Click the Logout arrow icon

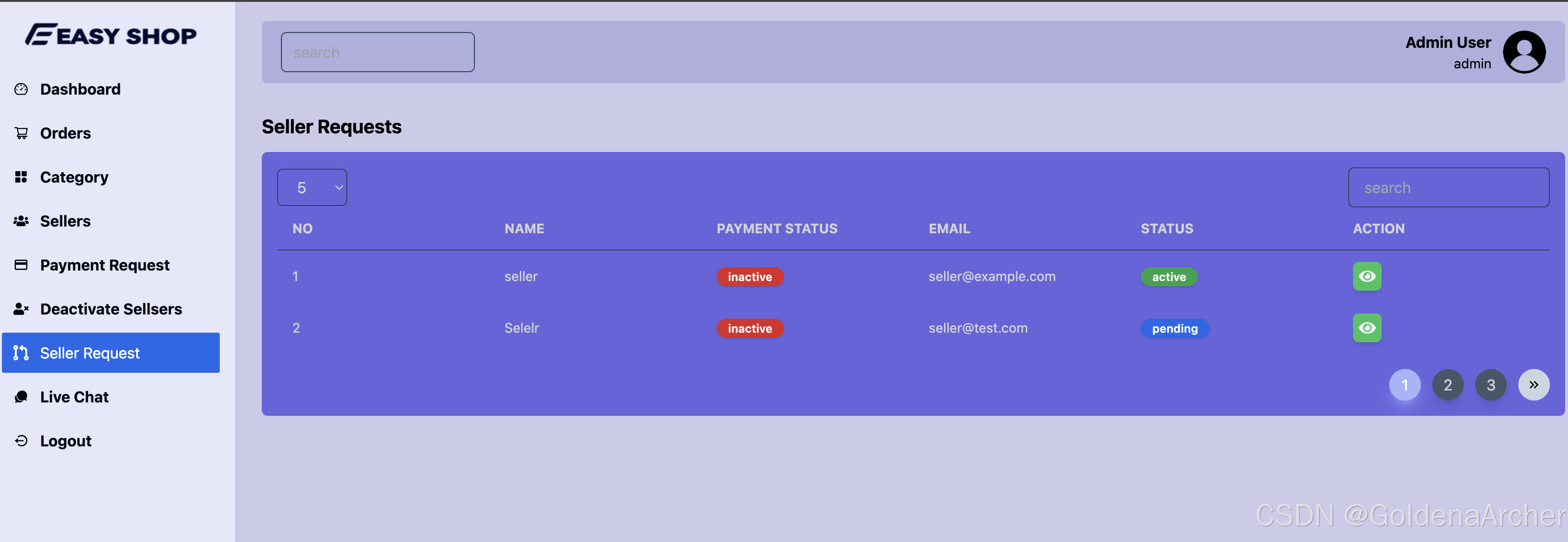[x=21, y=441]
